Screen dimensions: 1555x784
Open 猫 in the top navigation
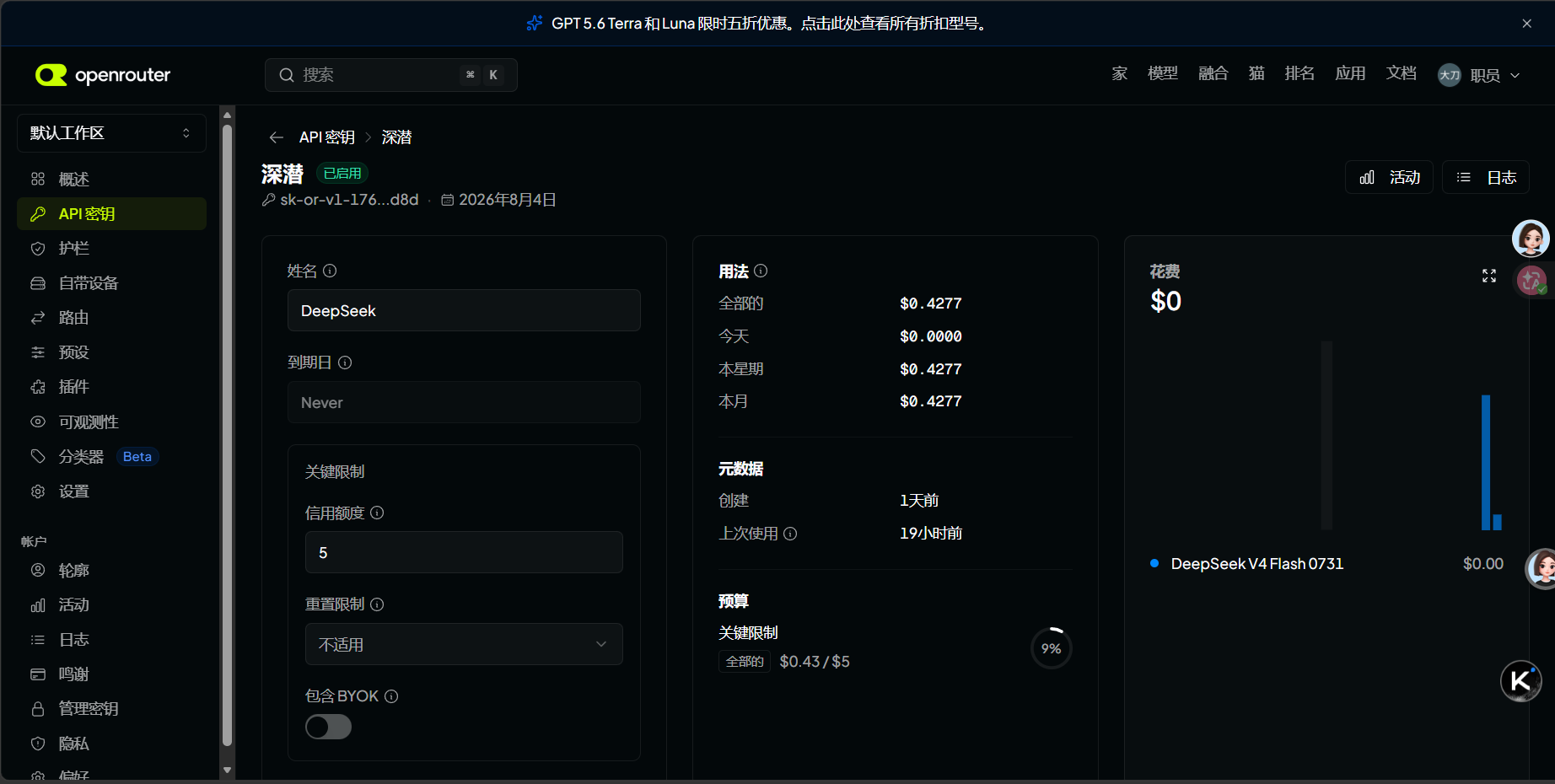1256,74
